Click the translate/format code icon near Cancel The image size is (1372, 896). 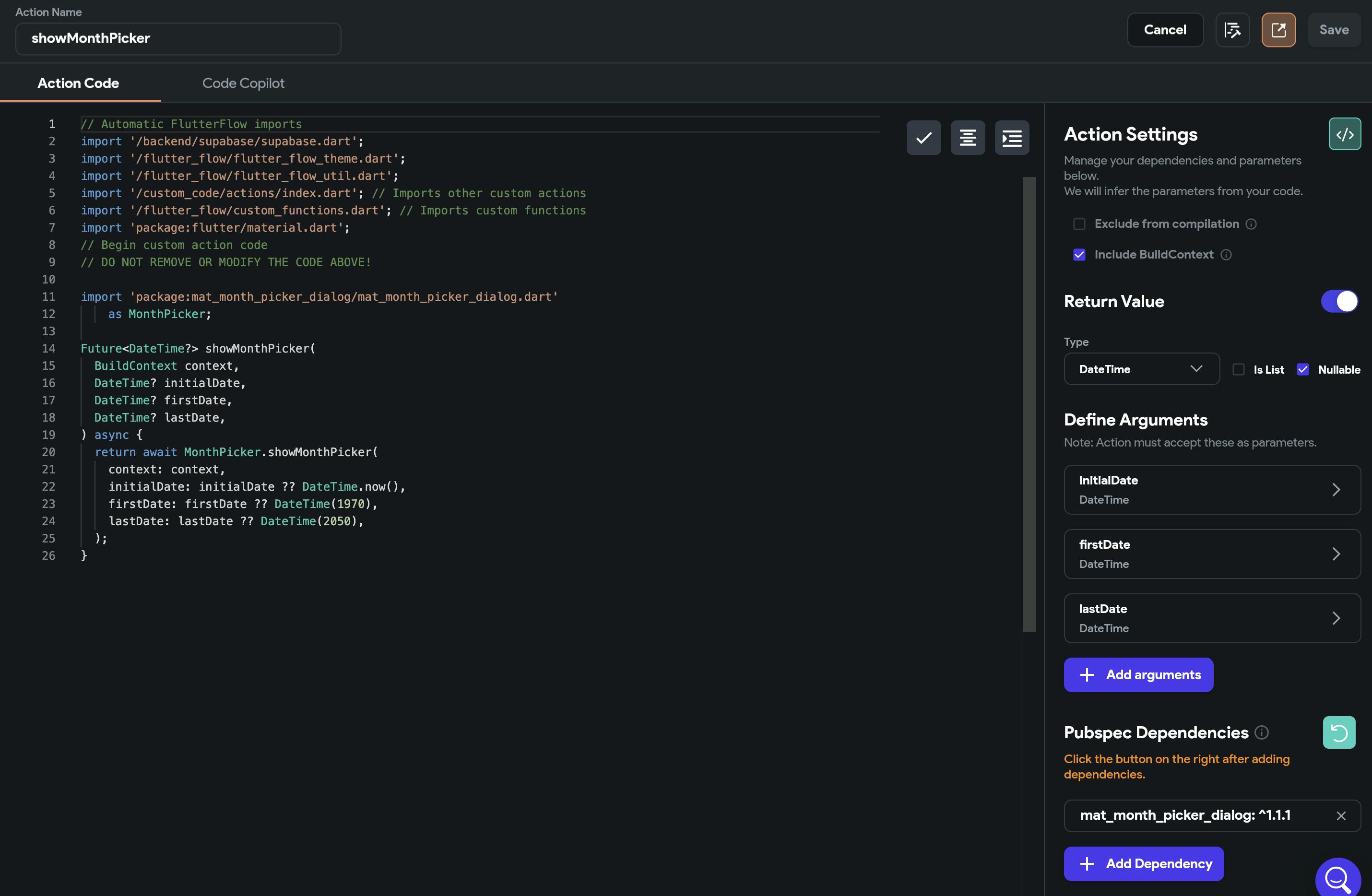pyautogui.click(x=1232, y=30)
